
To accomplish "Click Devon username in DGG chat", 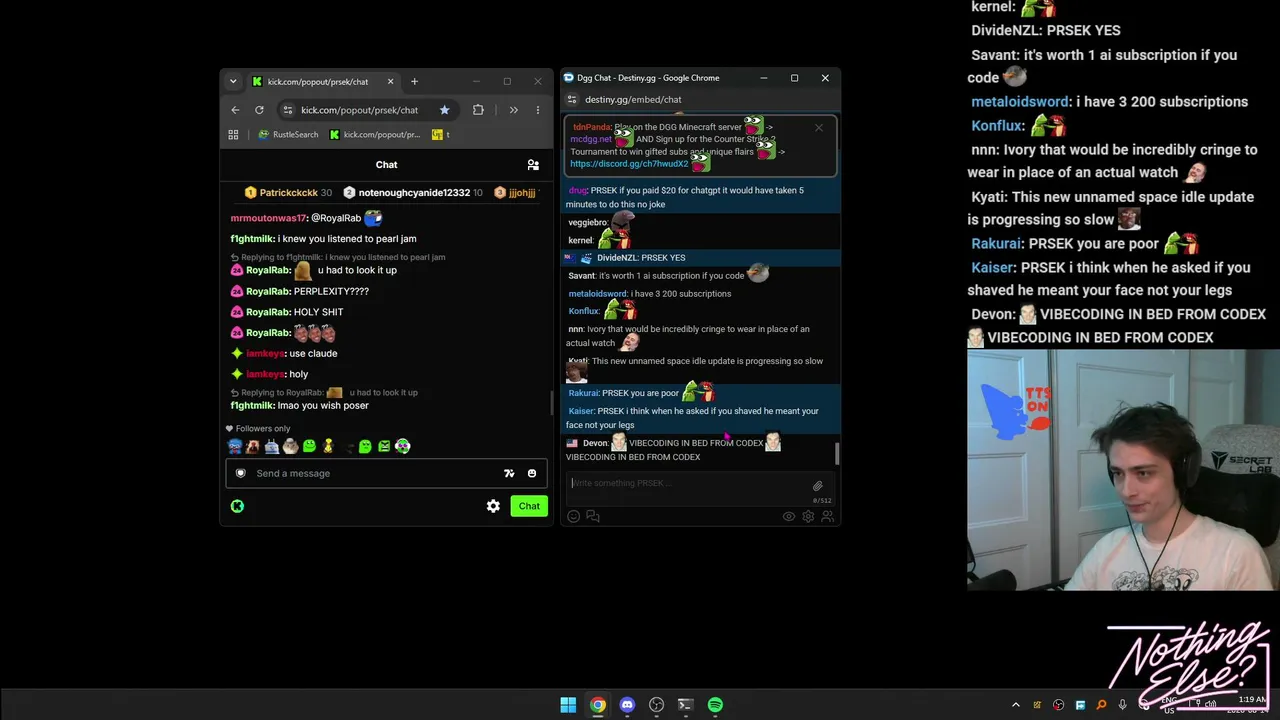I will tap(595, 443).
